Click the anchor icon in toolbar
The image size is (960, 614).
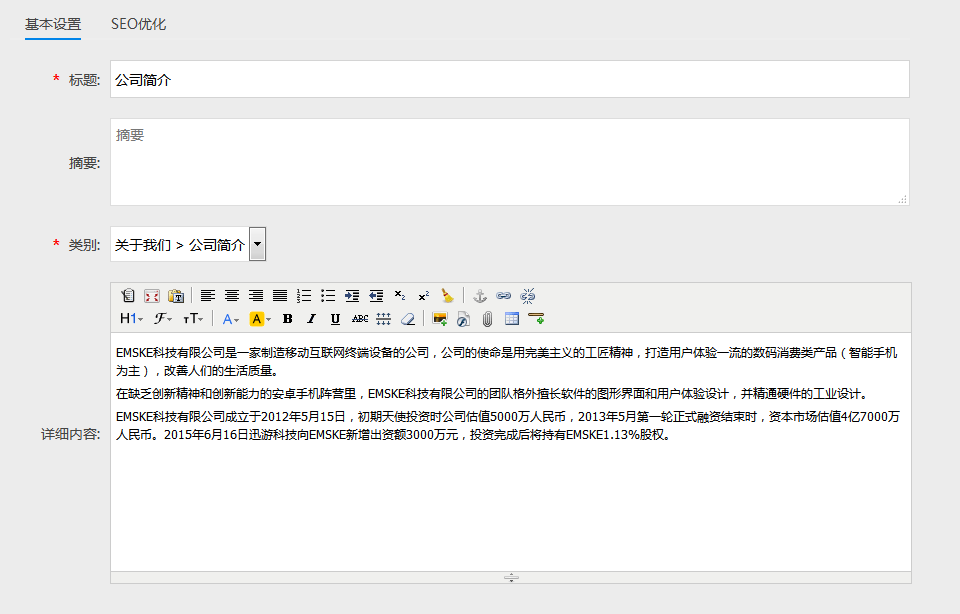pos(479,296)
